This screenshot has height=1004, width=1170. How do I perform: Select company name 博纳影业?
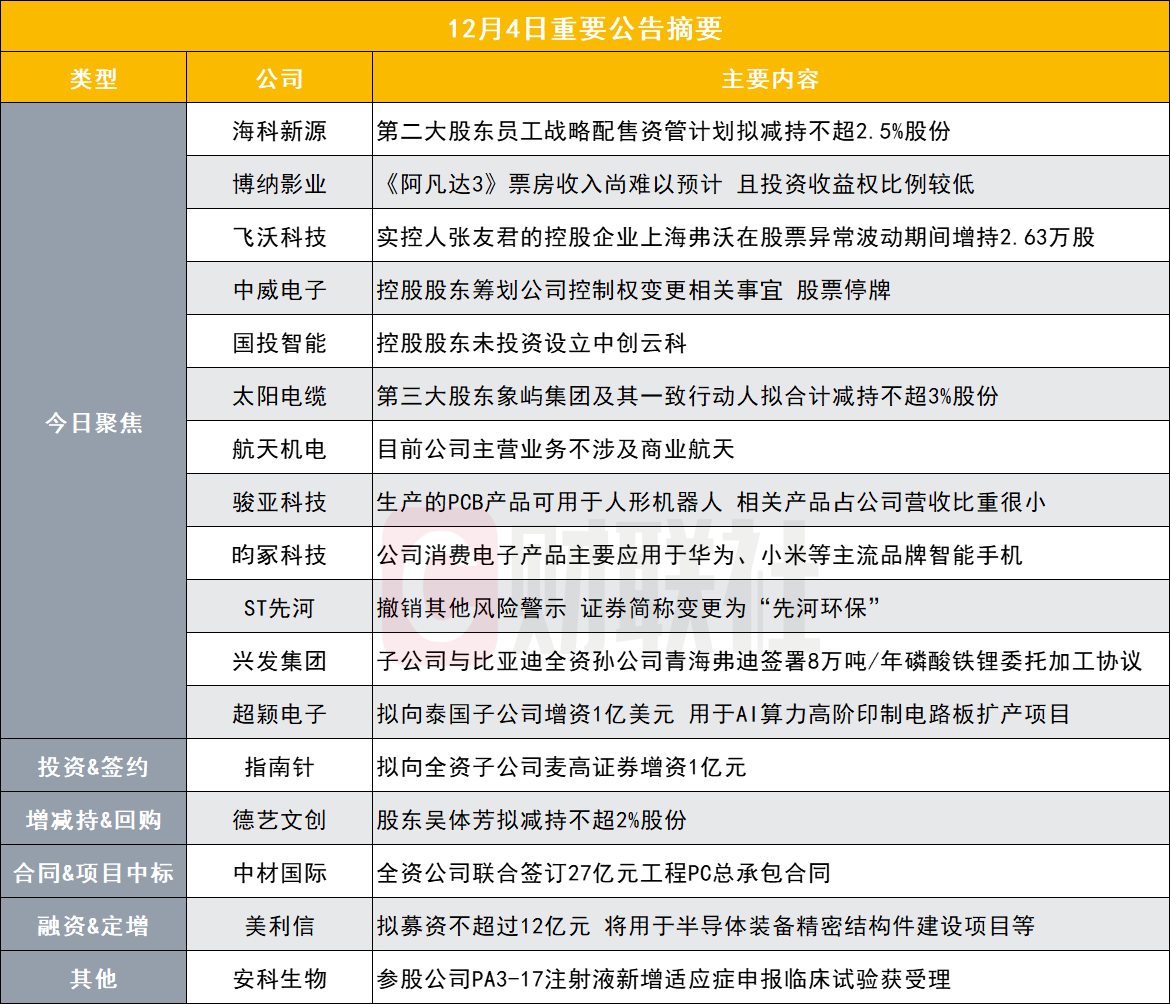pos(279,184)
